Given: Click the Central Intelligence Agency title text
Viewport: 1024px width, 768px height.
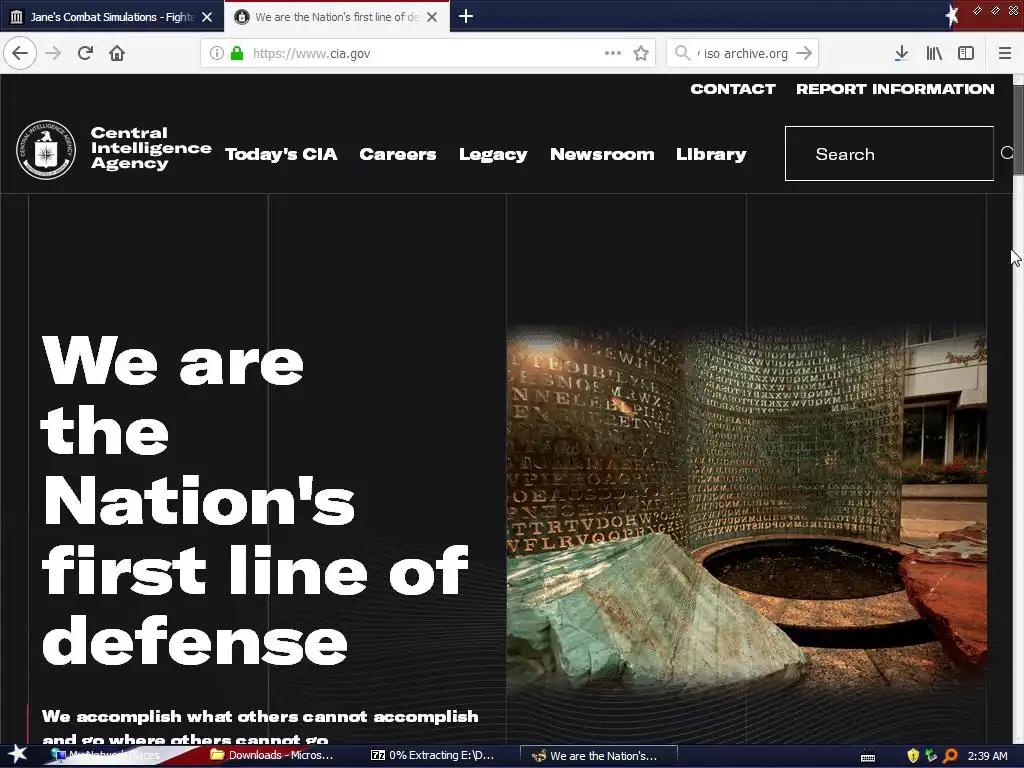Looking at the screenshot, I should coord(151,148).
